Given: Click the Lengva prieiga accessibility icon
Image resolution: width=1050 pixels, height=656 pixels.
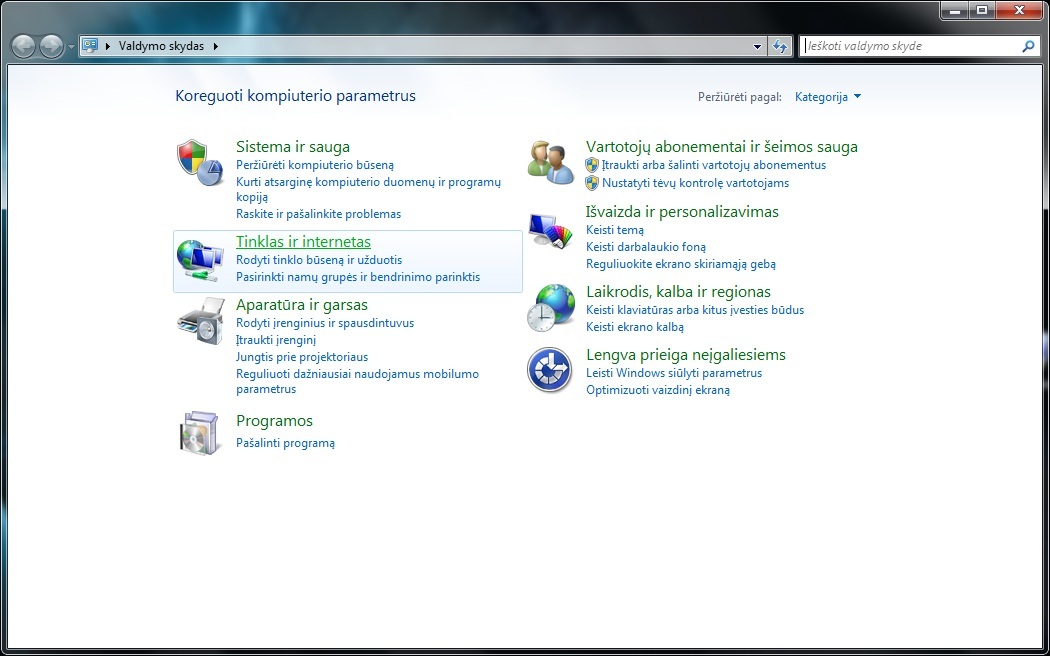Looking at the screenshot, I should (549, 370).
